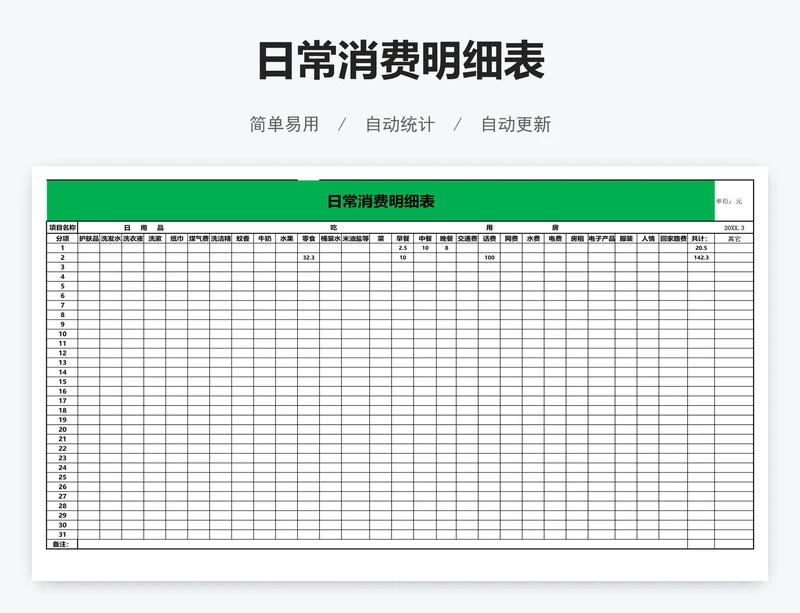Click the 水费 column header
The image size is (800, 613).
533,238
